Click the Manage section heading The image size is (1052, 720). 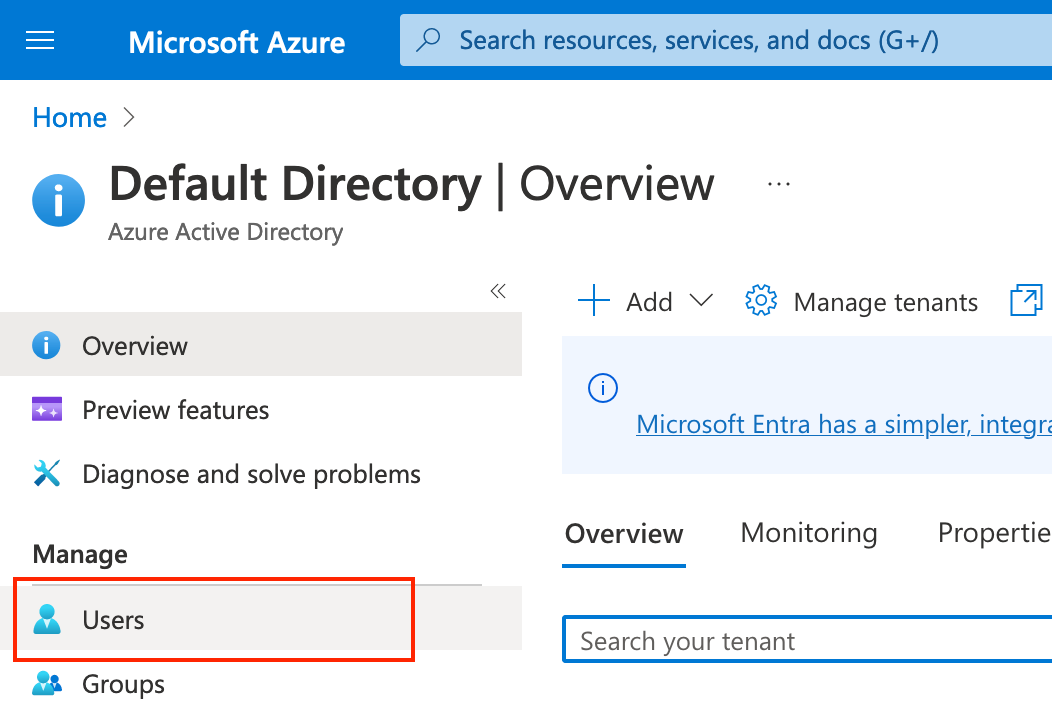click(80, 554)
